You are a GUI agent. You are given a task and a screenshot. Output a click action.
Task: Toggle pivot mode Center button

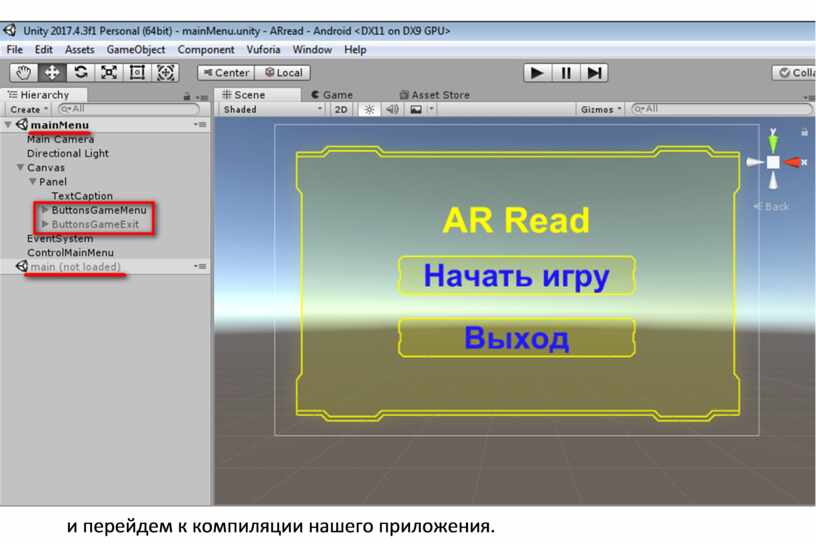[x=226, y=73]
